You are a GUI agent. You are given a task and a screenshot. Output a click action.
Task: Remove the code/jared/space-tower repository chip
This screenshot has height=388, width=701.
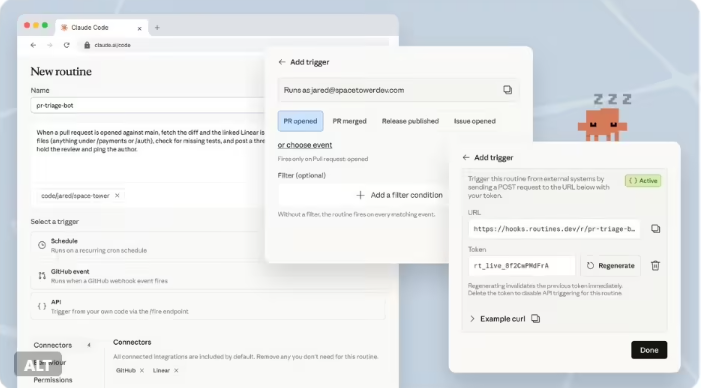pyautogui.click(x=117, y=195)
